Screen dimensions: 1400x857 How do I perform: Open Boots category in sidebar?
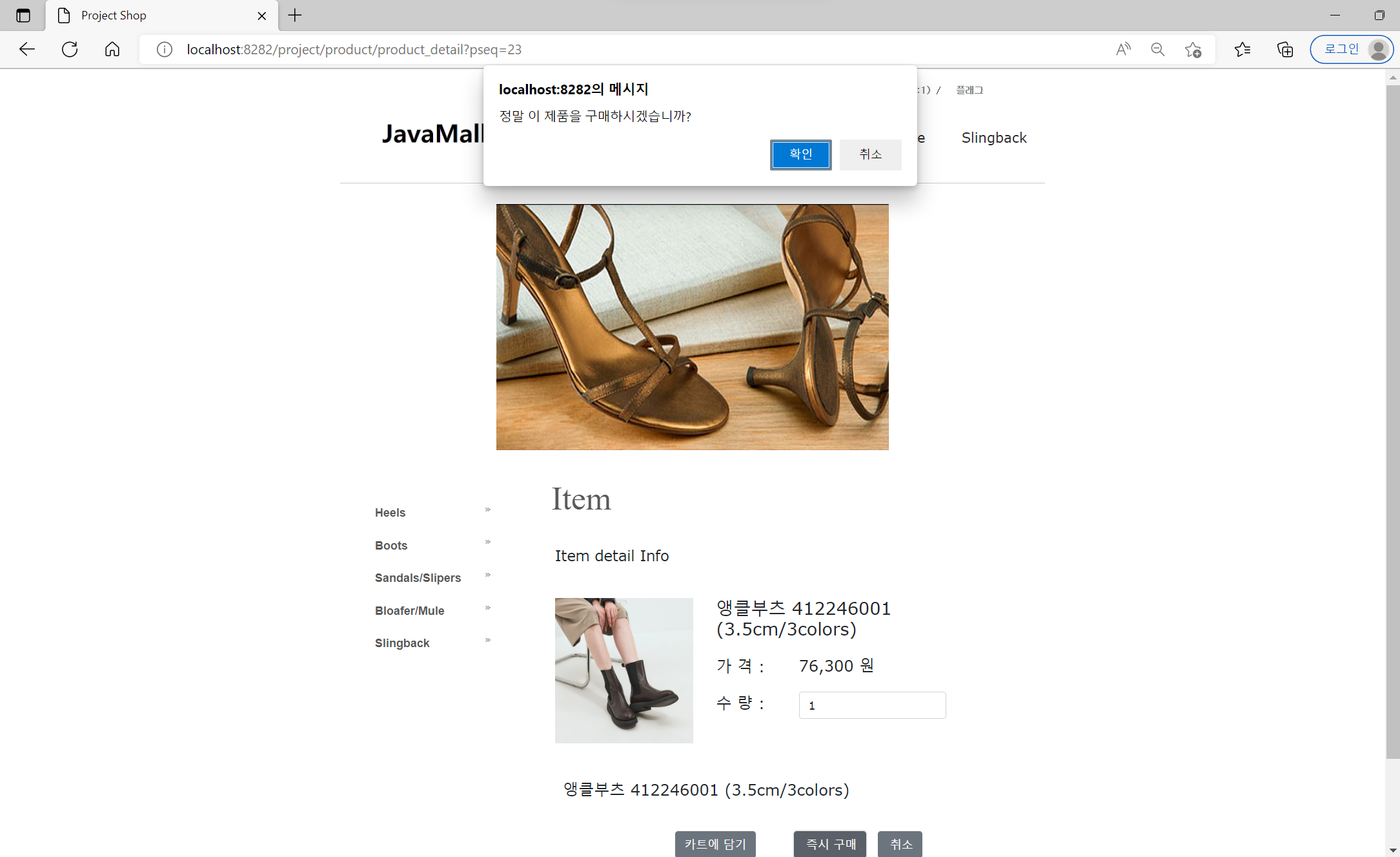[x=391, y=546]
